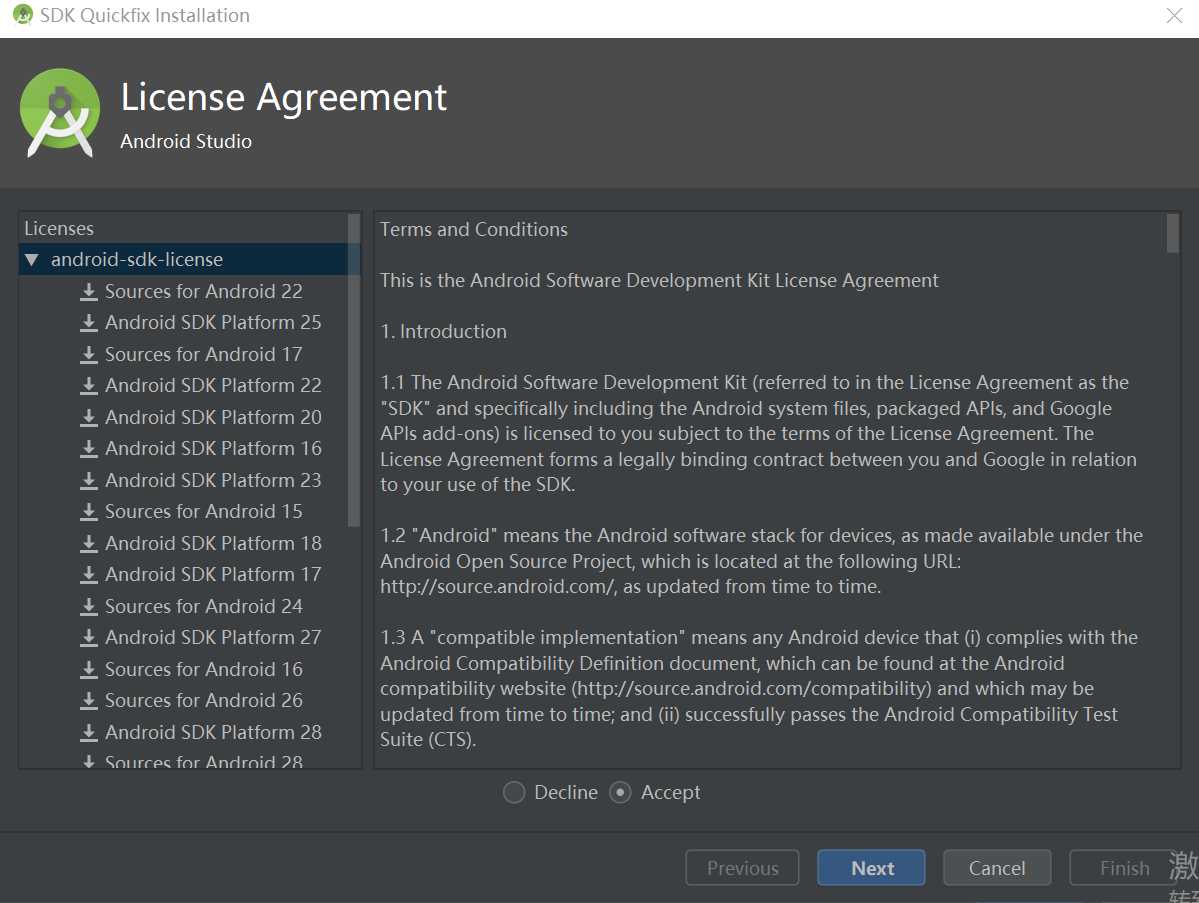Select the android-sdk-license row label
The image size is (1199, 903).
tap(137, 260)
